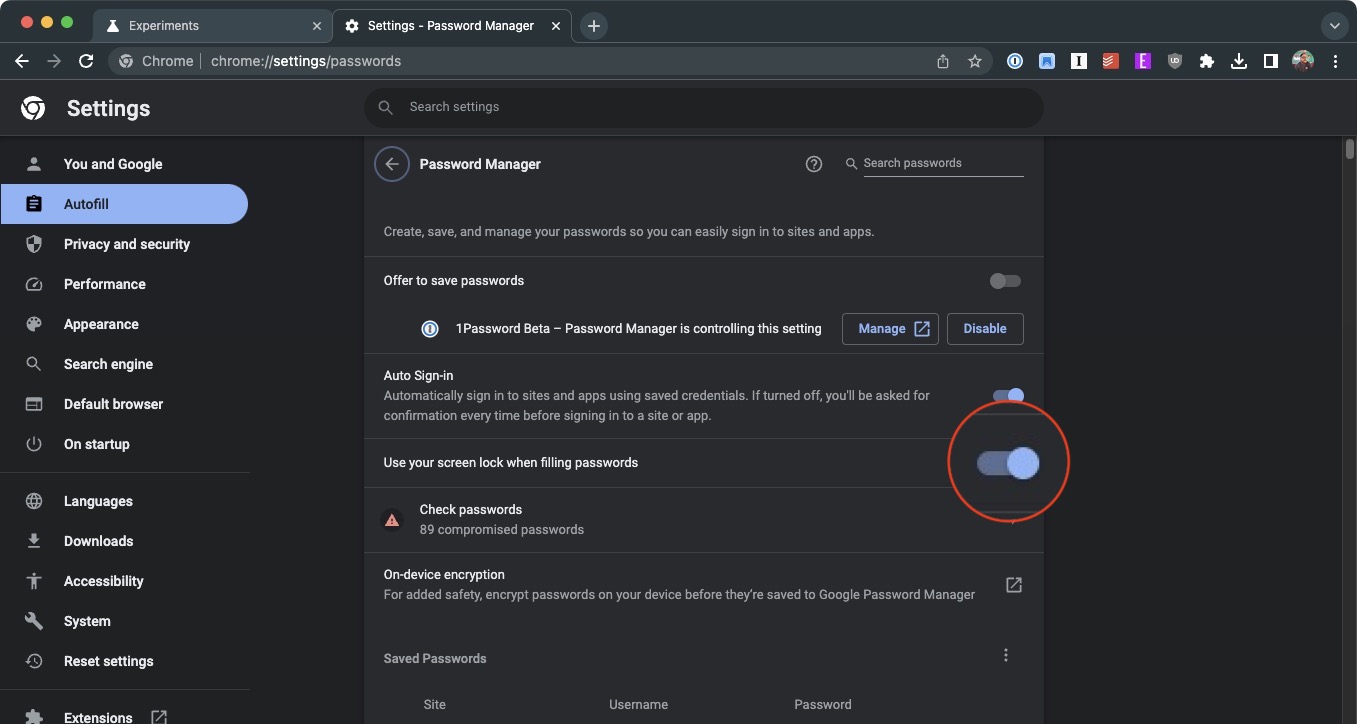Image resolution: width=1357 pixels, height=724 pixels.
Task: Open On-device encryption external link icon
Action: [x=1013, y=584]
